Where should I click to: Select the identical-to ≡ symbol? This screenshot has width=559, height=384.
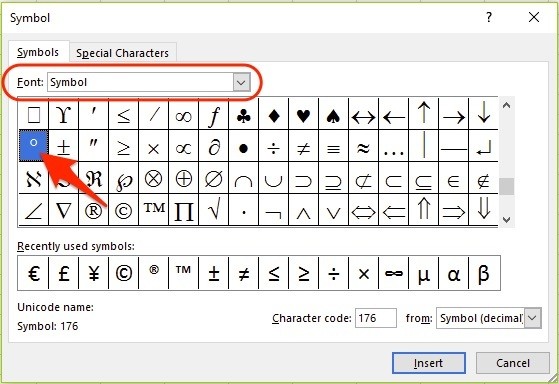[x=333, y=145]
